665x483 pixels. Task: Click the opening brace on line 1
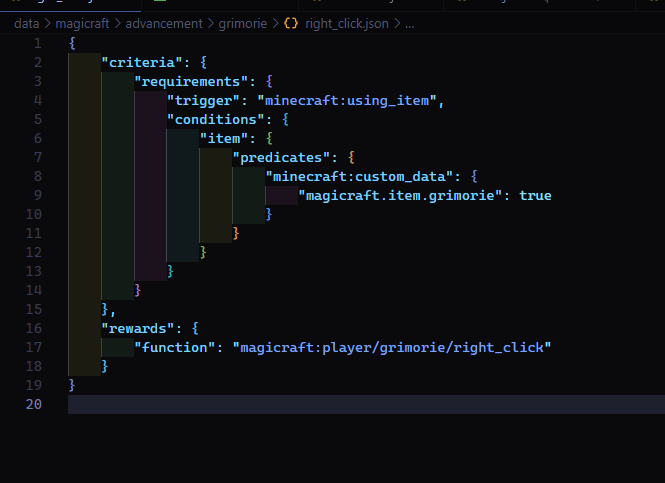pyautogui.click(x=73, y=43)
